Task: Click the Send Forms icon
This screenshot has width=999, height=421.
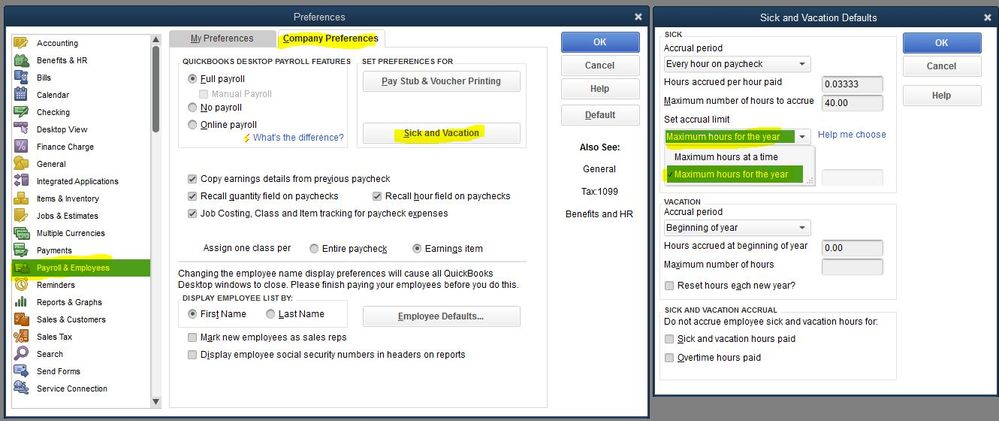Action: [x=21, y=371]
